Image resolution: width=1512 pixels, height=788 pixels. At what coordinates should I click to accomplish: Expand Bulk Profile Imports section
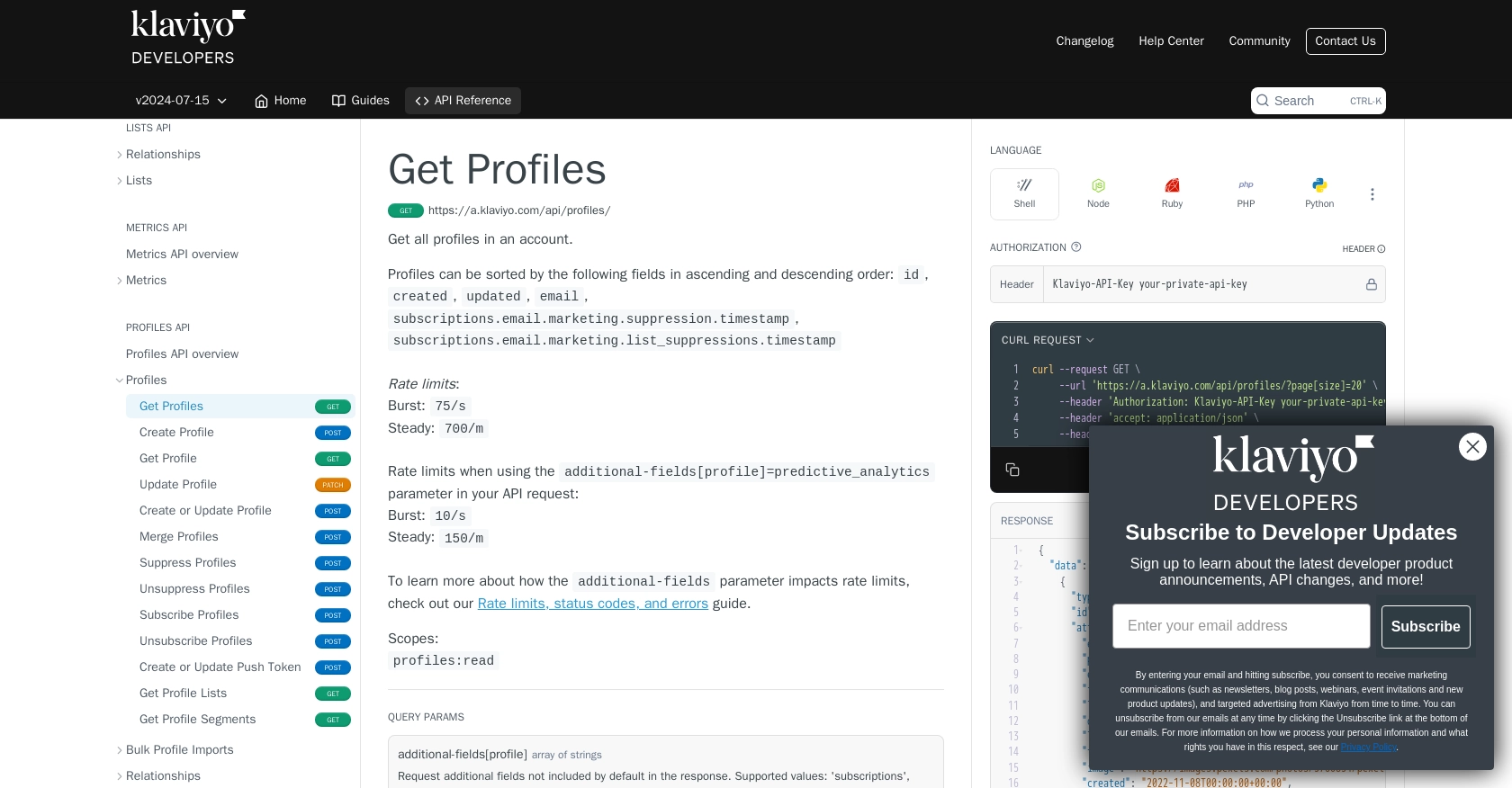click(120, 750)
